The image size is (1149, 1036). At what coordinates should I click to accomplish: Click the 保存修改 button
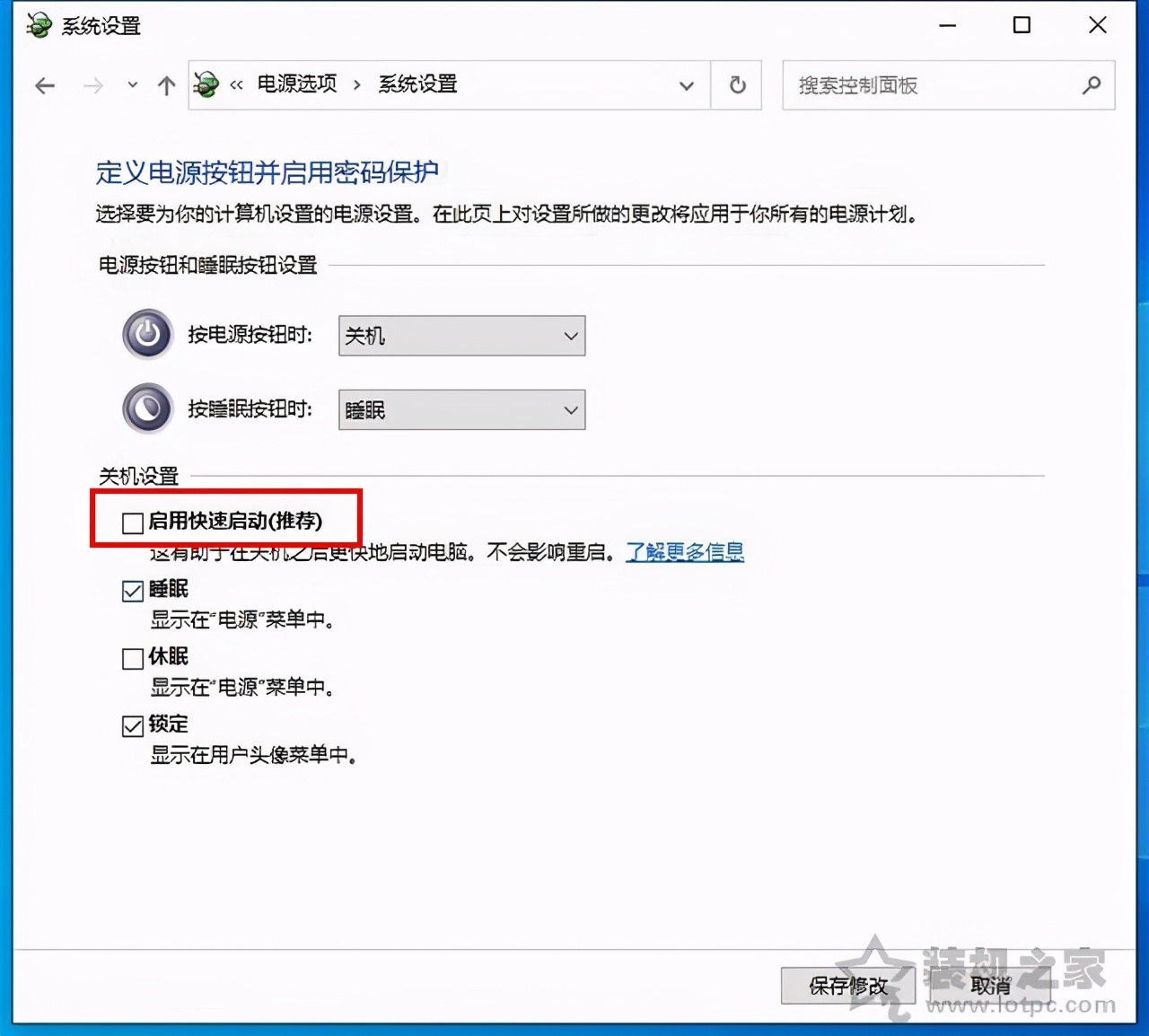(x=847, y=985)
